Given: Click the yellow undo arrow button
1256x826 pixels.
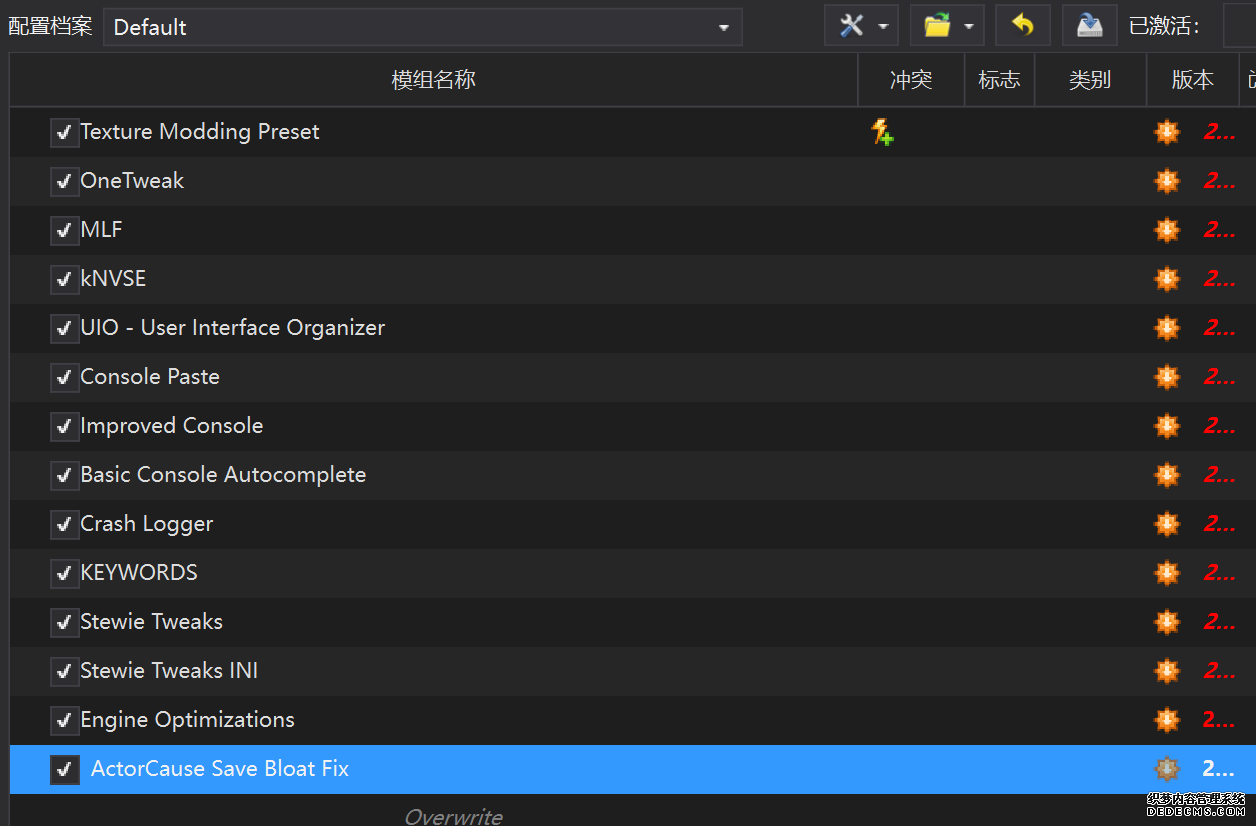Looking at the screenshot, I should click(1022, 26).
